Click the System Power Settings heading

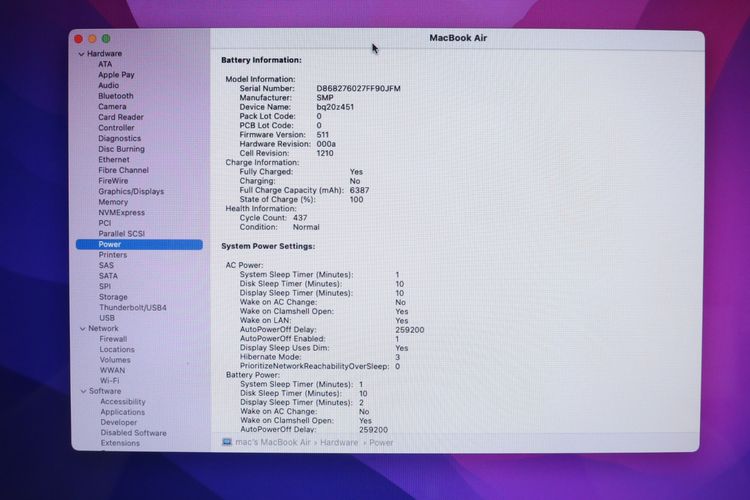click(x=268, y=246)
